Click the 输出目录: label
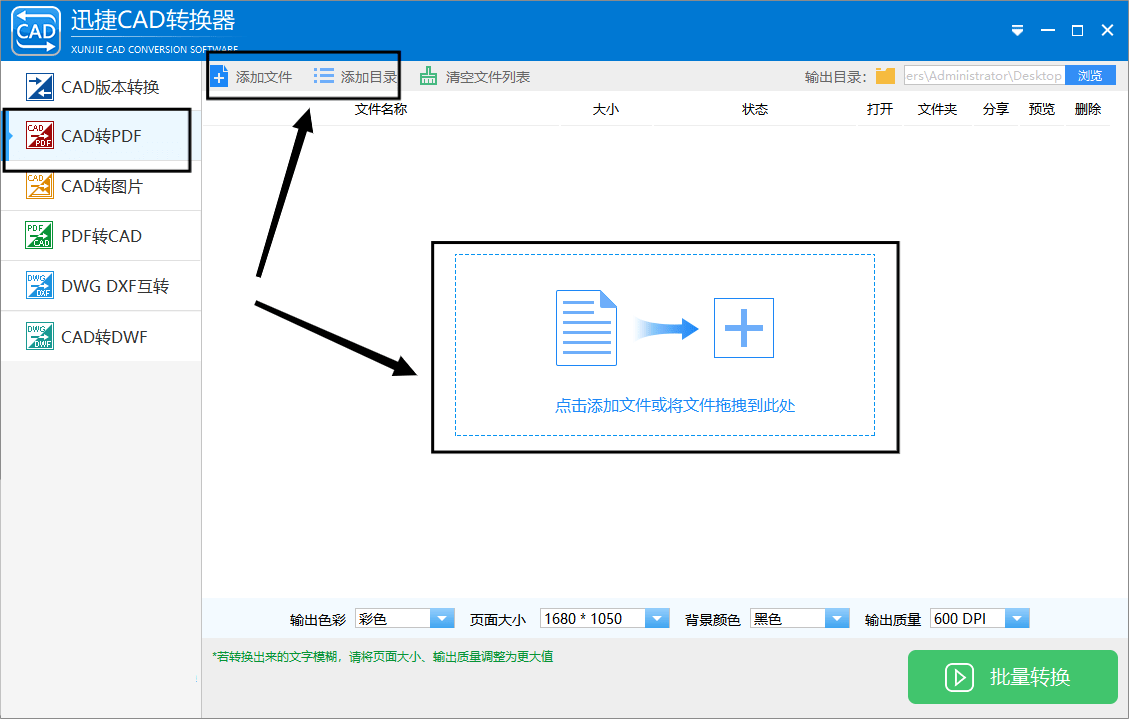Viewport: 1129px width, 719px height. pos(835,77)
